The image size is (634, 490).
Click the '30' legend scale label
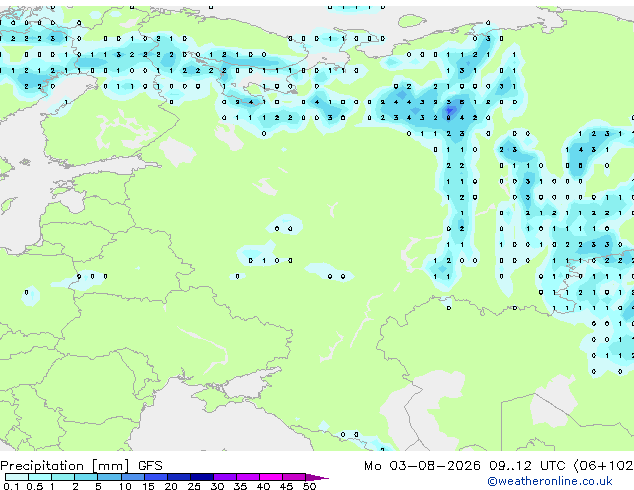click(217, 486)
